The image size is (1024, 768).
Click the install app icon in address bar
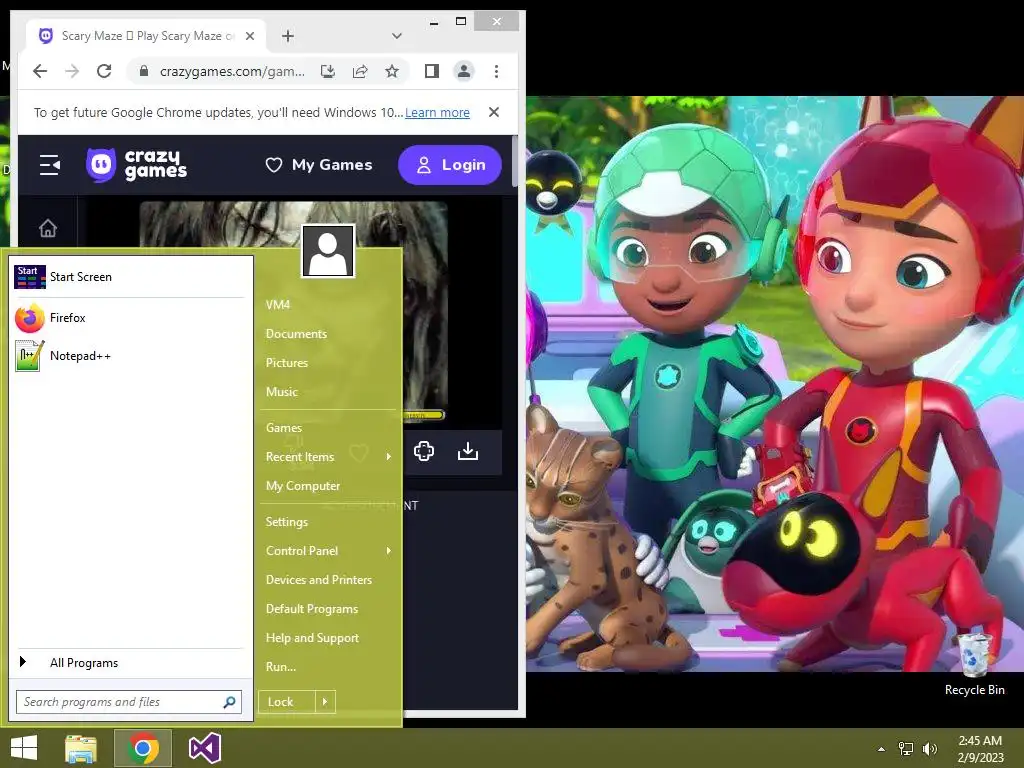pyautogui.click(x=328, y=71)
